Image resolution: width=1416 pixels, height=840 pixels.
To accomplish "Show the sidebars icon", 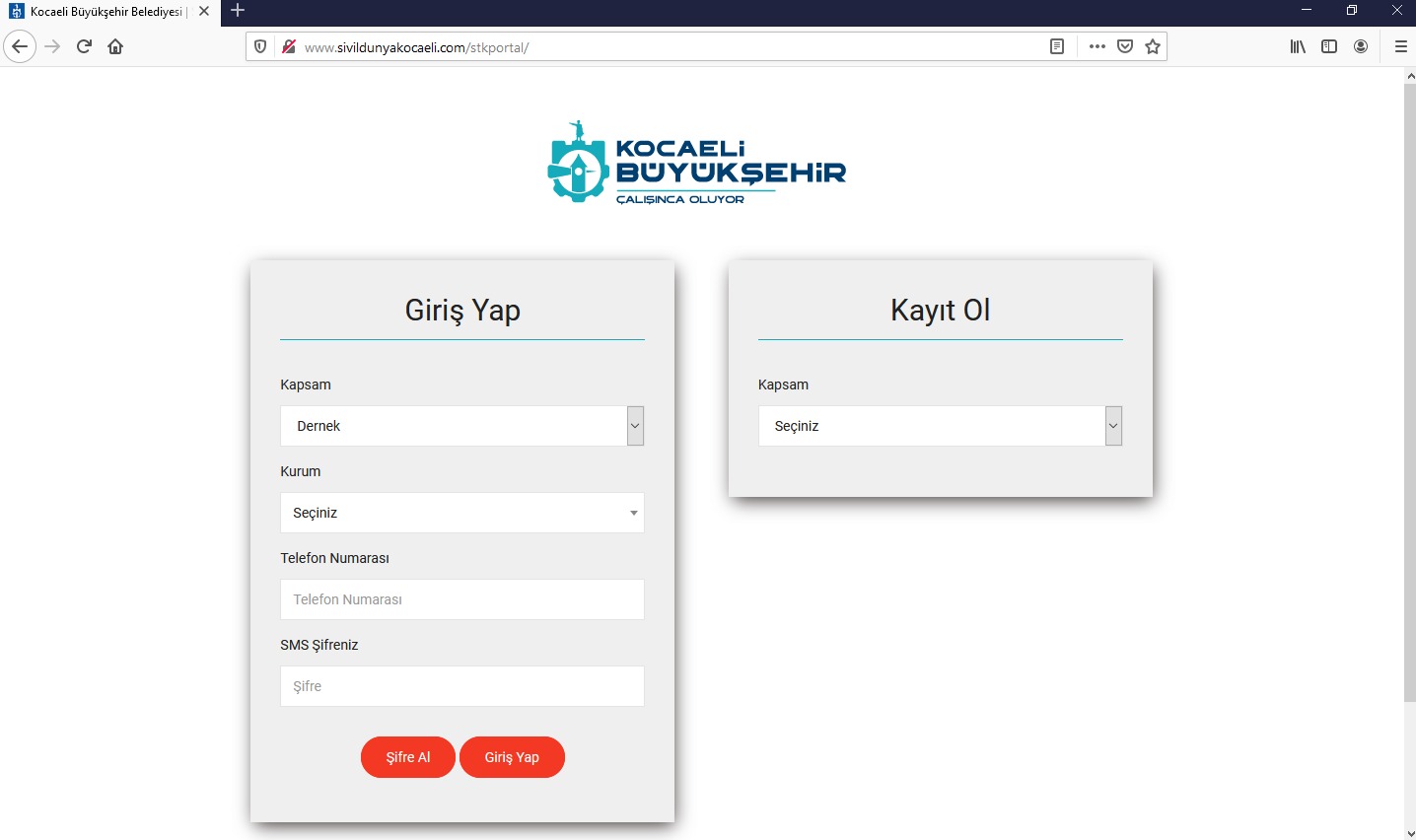I will click(x=1329, y=46).
